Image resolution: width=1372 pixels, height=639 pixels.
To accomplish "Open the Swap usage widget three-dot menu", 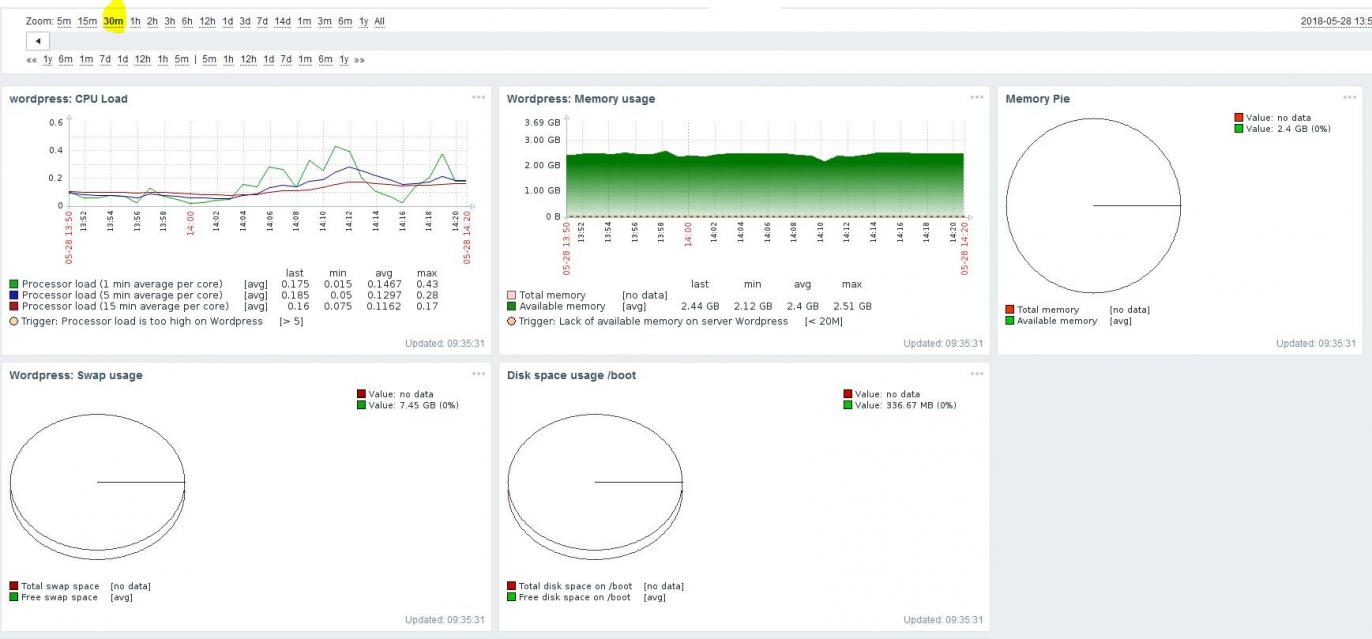I will pos(478,373).
